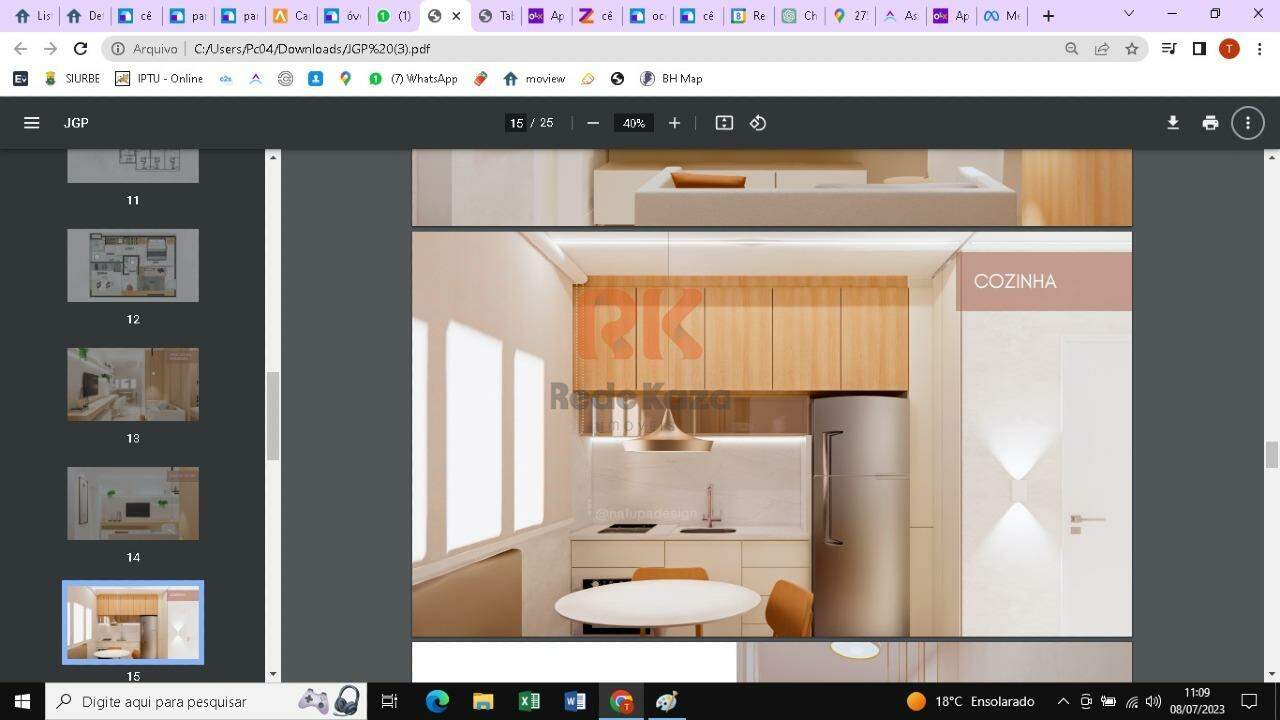Click the zoom out minus button
1280x720 pixels.
[x=593, y=123]
